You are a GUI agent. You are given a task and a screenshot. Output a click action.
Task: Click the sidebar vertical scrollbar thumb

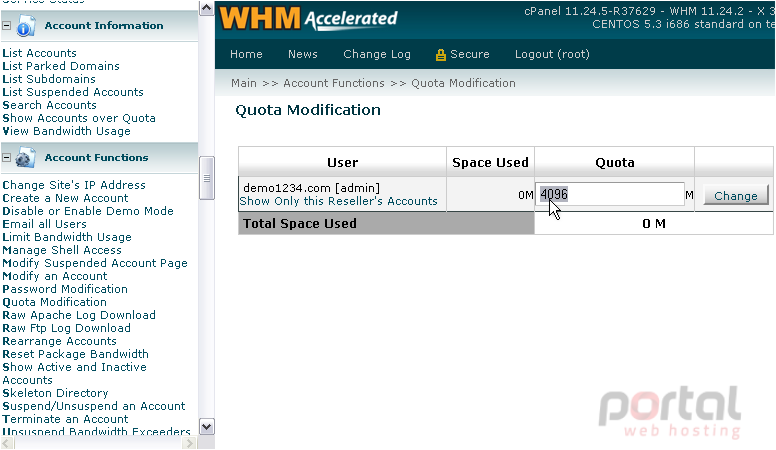click(206, 178)
